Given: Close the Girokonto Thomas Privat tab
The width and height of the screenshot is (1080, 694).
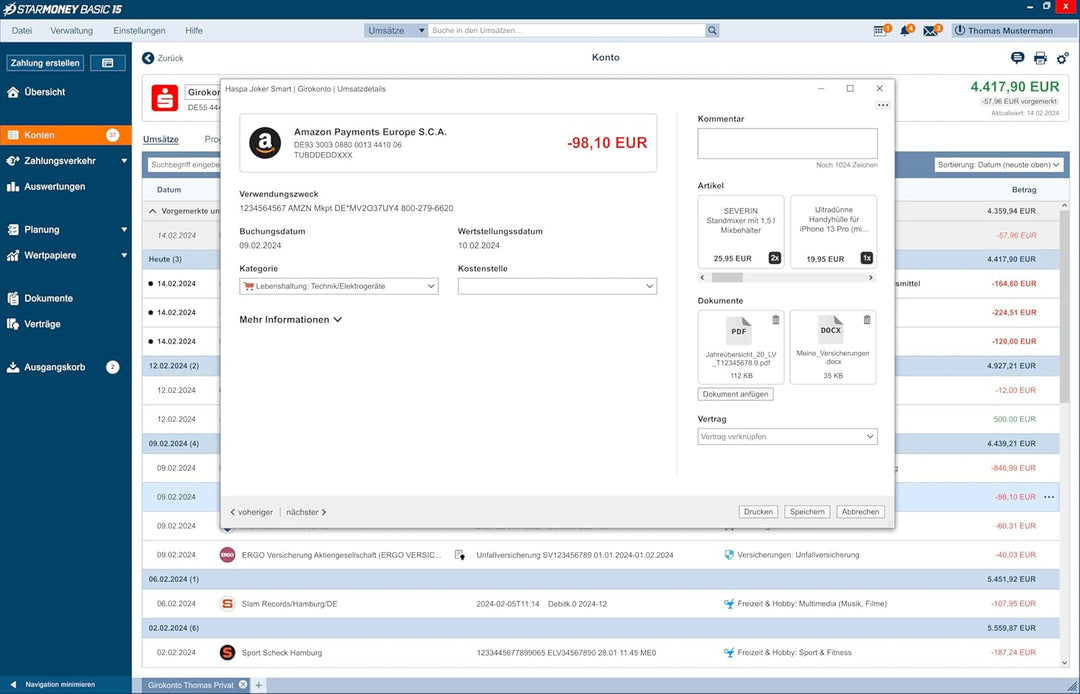Looking at the screenshot, I should coord(242,685).
